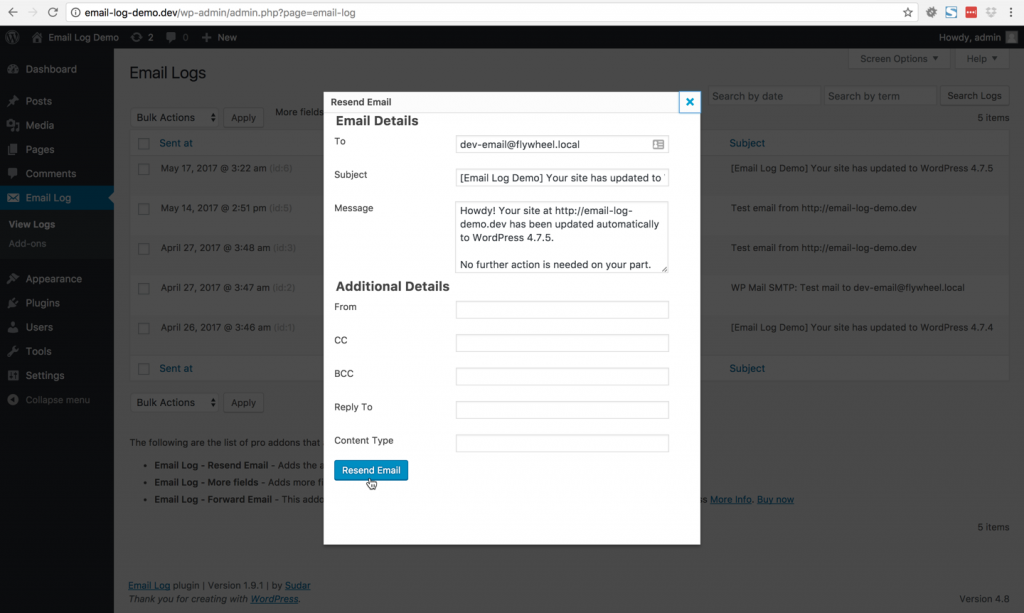The image size is (1024, 613).
Task: Open the top Bulk Actions dropdown
Action: pos(174,118)
